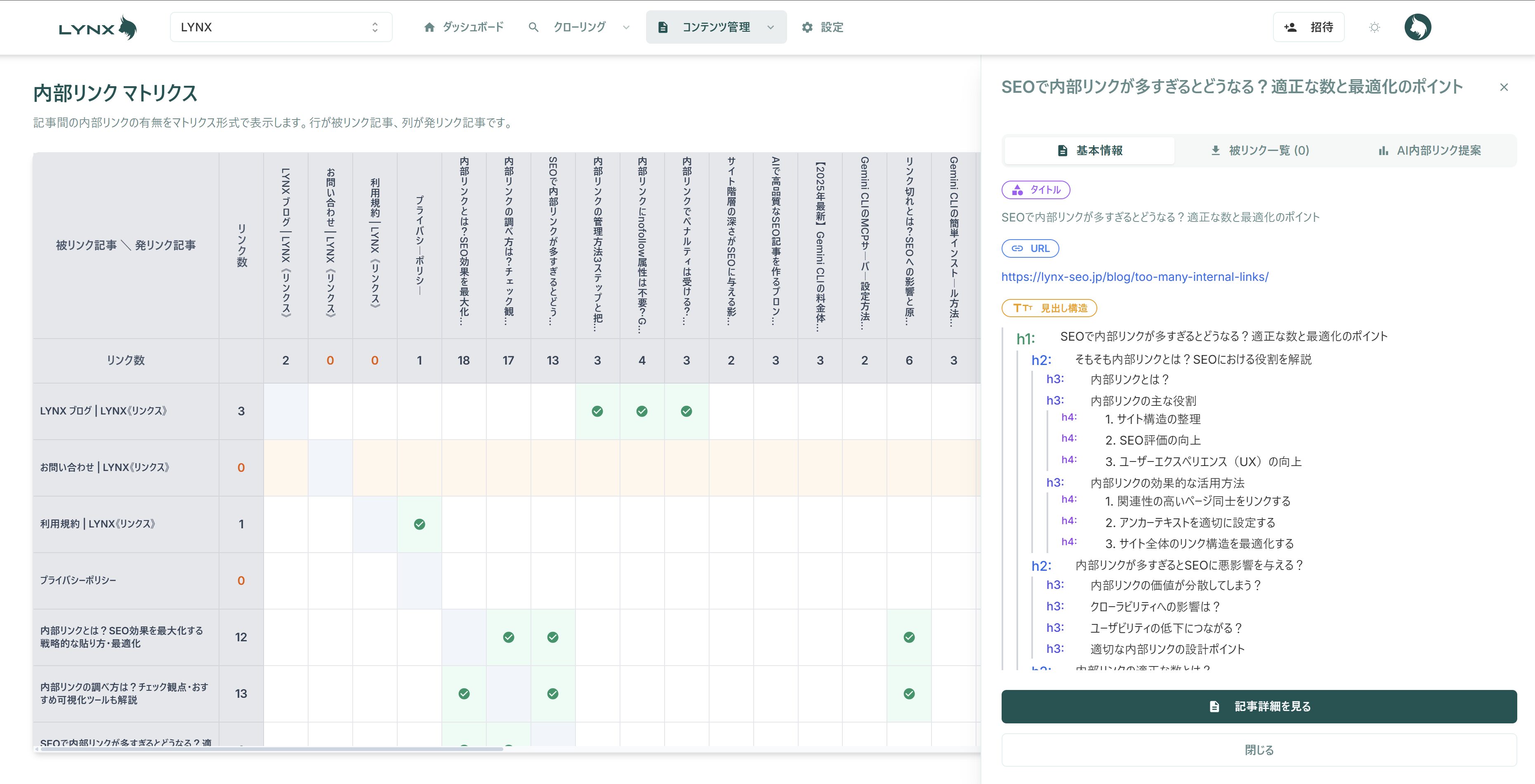
Task: Click 記事詳細を見る button
Action: point(1259,706)
